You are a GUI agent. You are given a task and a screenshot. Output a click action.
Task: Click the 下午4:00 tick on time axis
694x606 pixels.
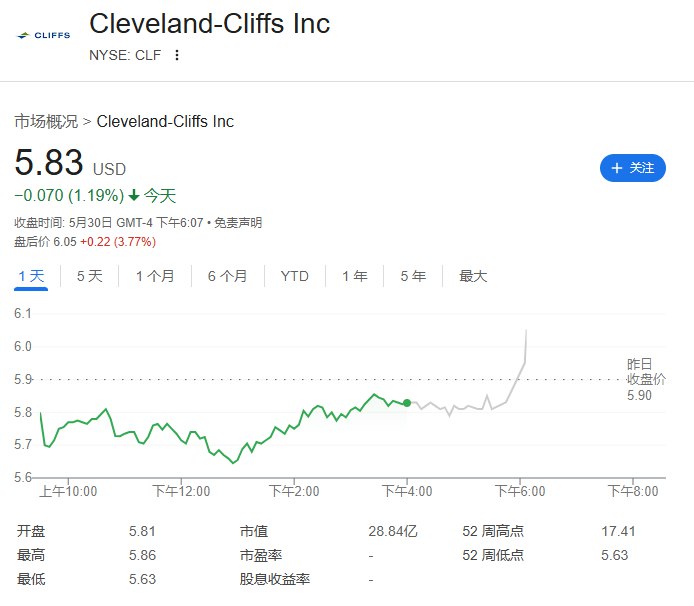407,490
